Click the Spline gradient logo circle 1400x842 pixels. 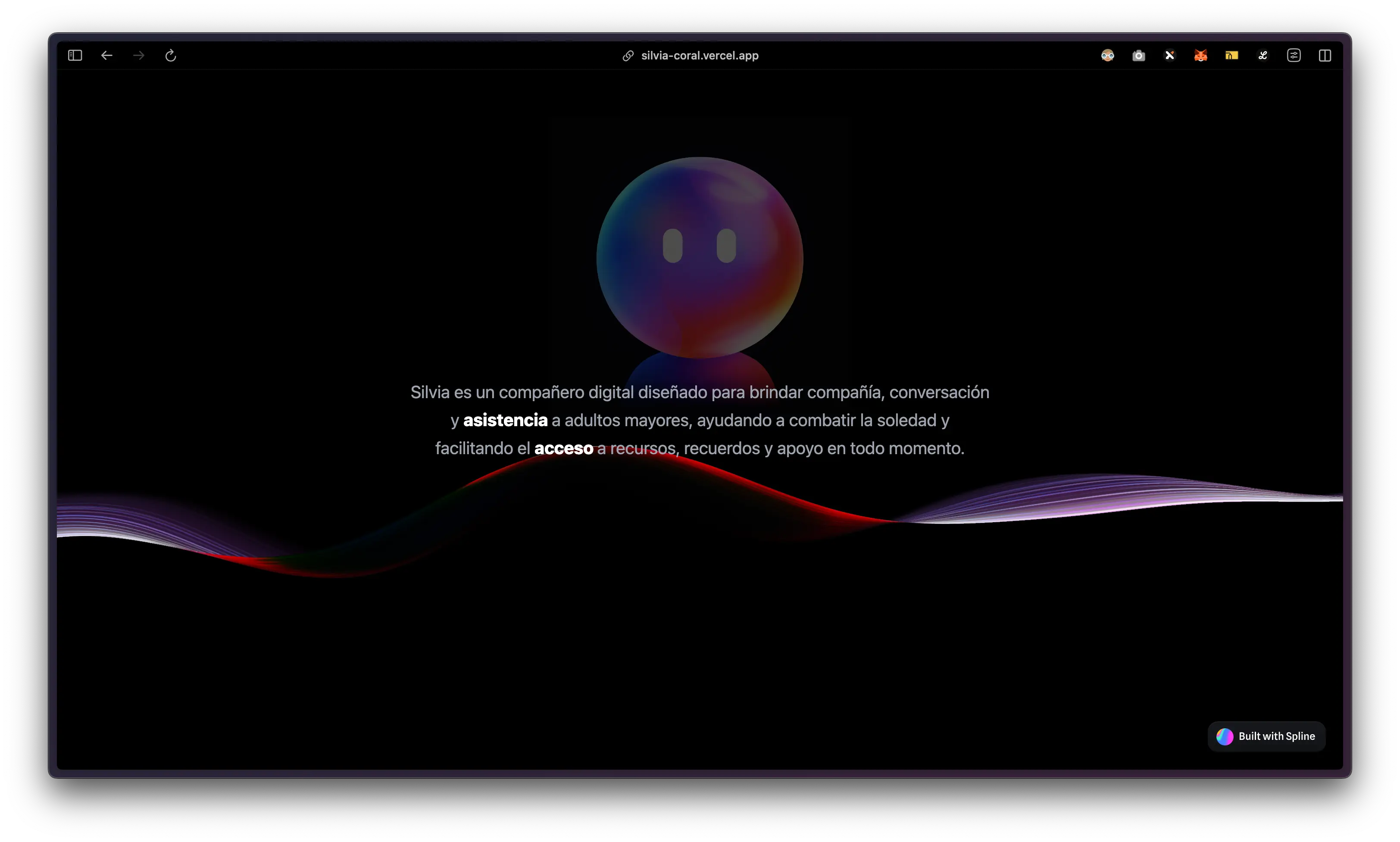tap(1225, 736)
